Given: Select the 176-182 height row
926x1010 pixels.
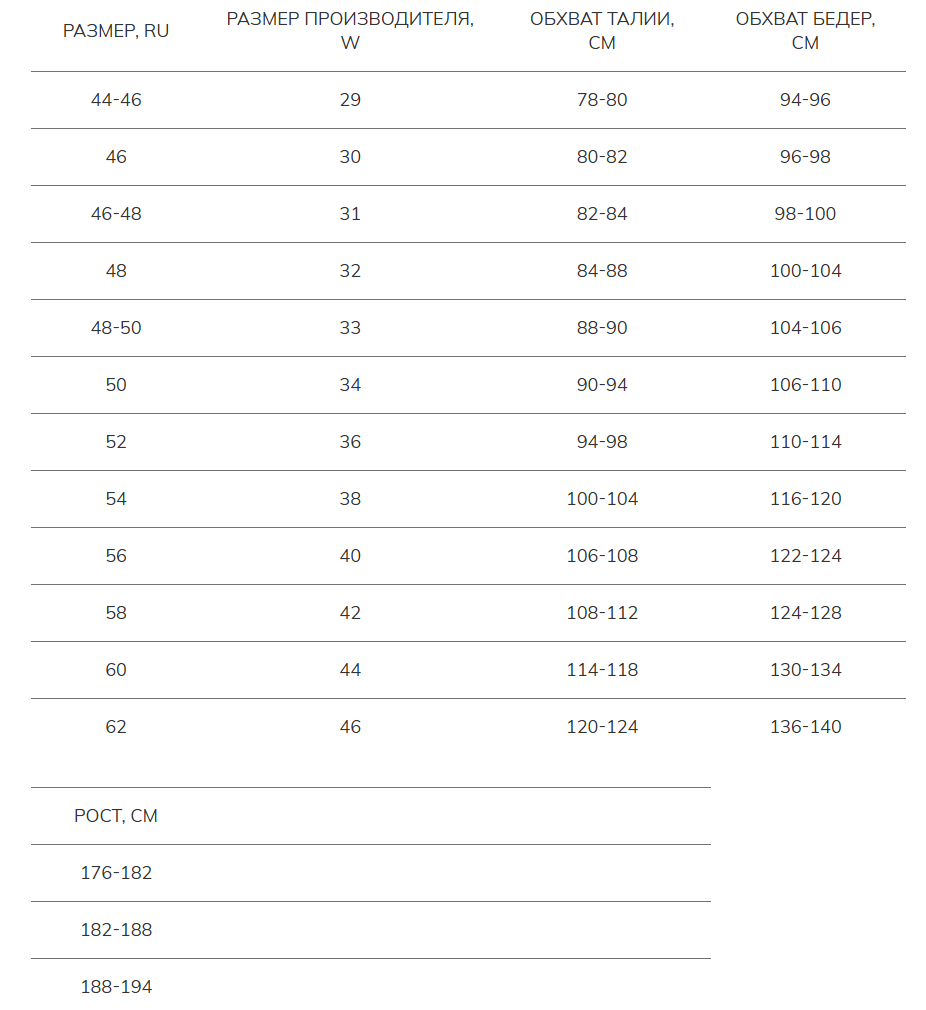Looking at the screenshot, I should [x=116, y=873].
